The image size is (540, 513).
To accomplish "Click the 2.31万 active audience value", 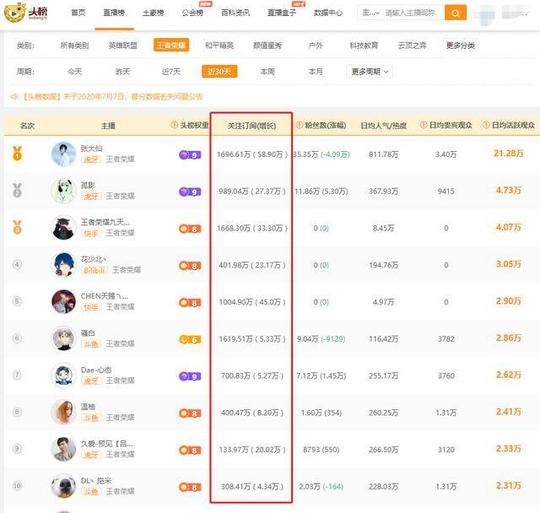I will tap(508, 486).
